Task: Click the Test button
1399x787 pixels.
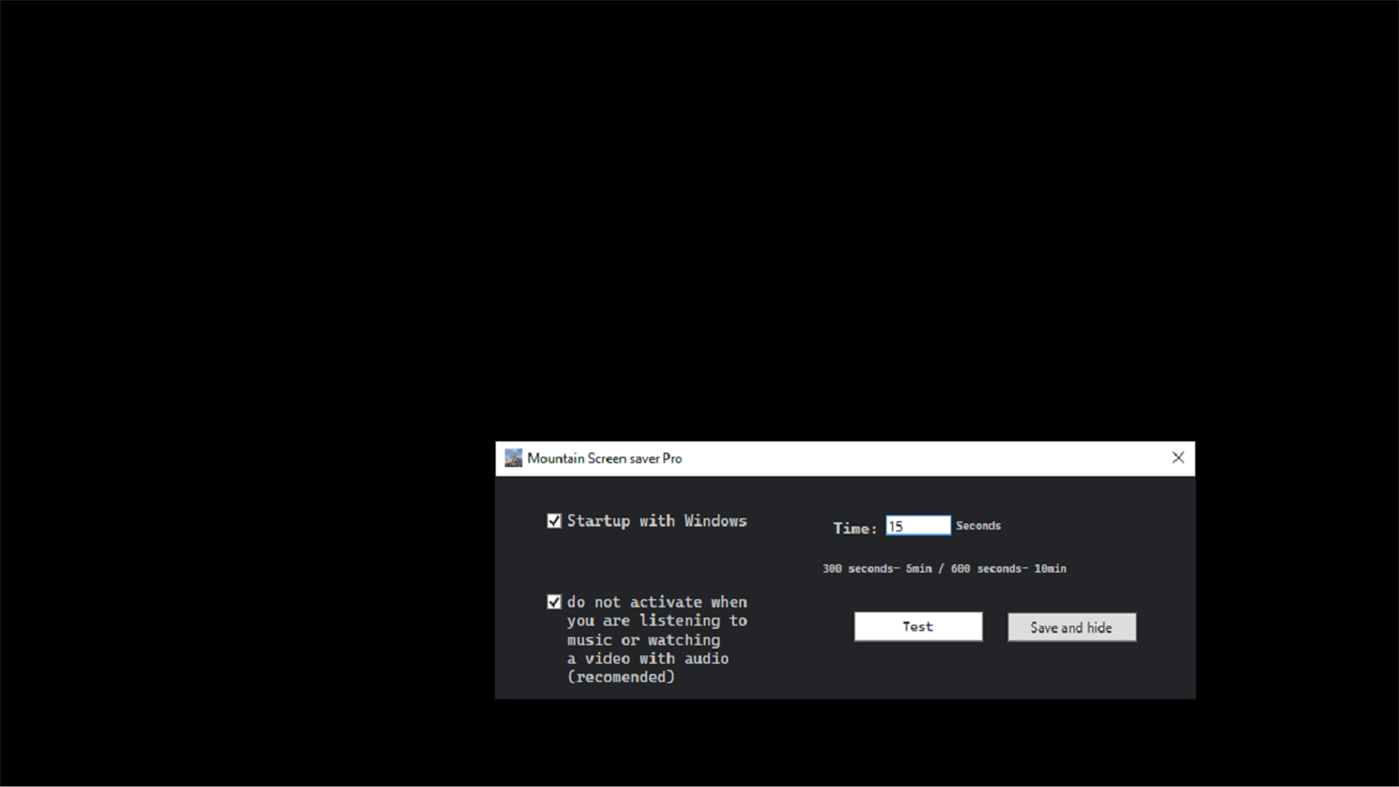Action: pyautogui.click(x=918, y=627)
